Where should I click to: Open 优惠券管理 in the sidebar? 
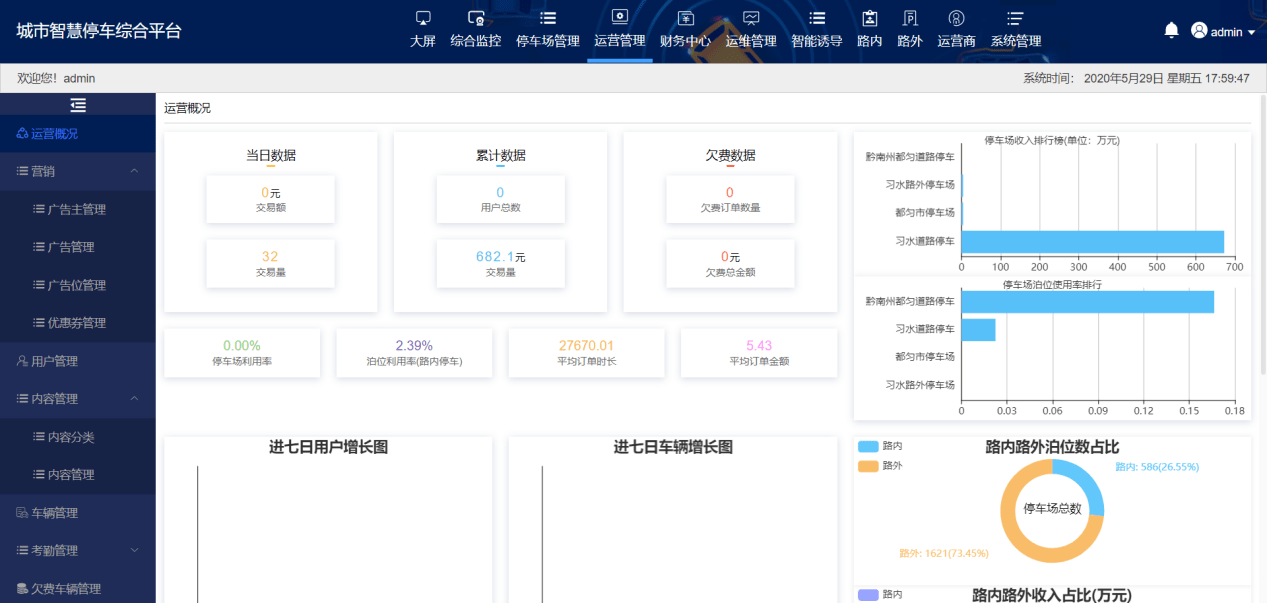[x=78, y=323]
